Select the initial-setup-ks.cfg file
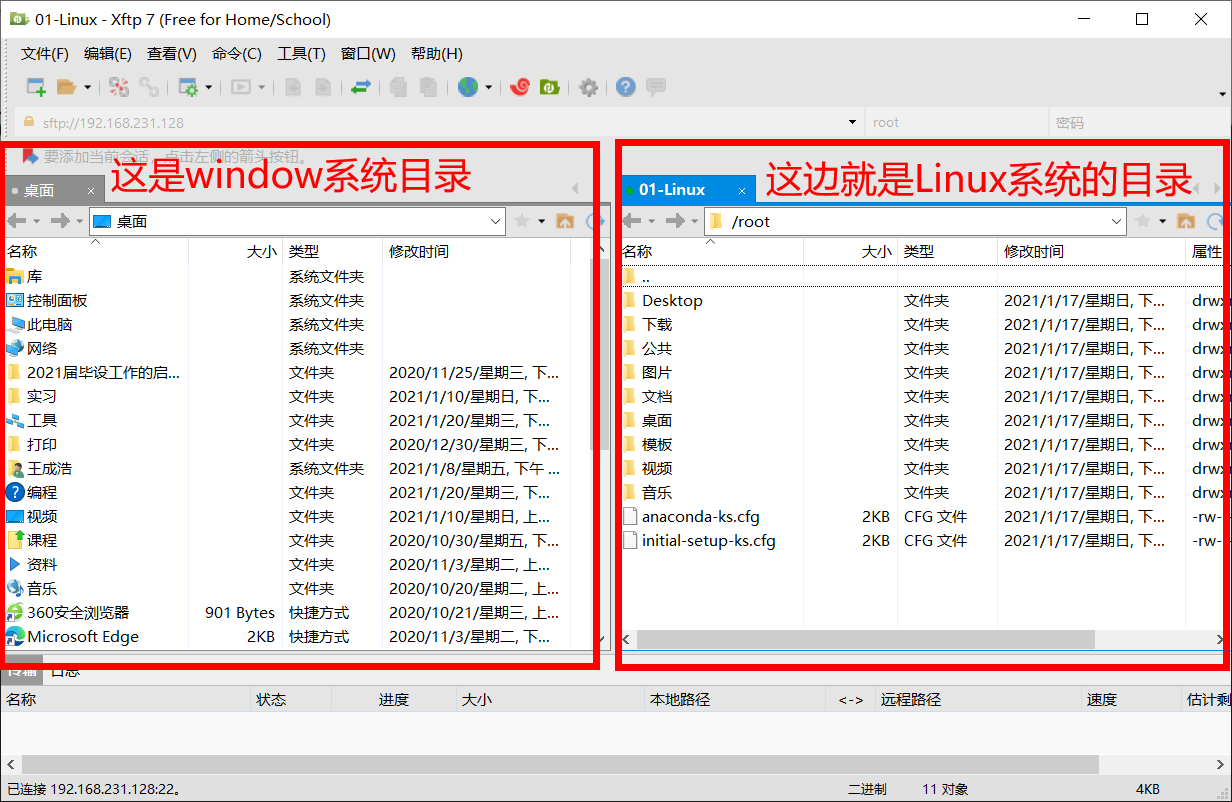The width and height of the screenshot is (1232, 802). click(699, 541)
